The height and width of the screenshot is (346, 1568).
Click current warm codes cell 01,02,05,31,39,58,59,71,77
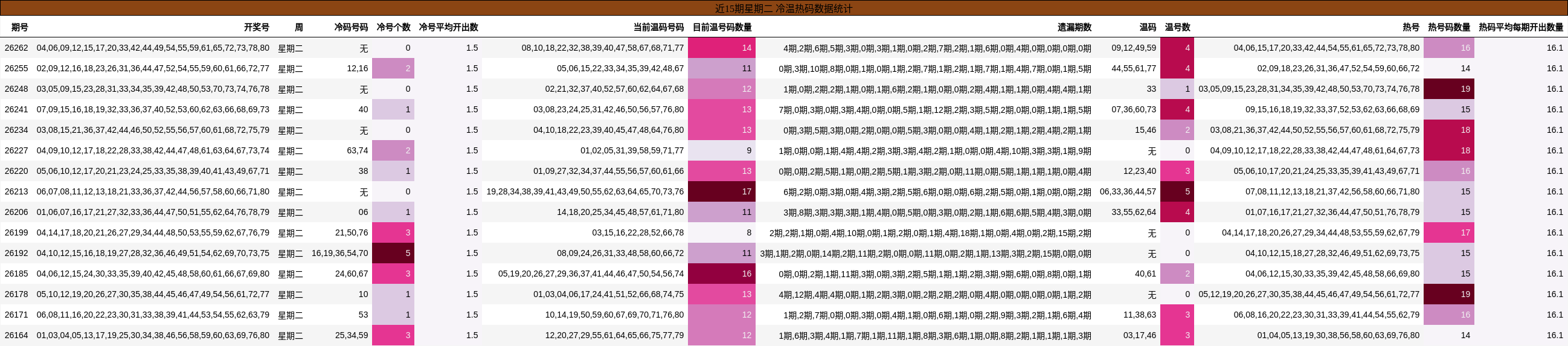[632, 151]
